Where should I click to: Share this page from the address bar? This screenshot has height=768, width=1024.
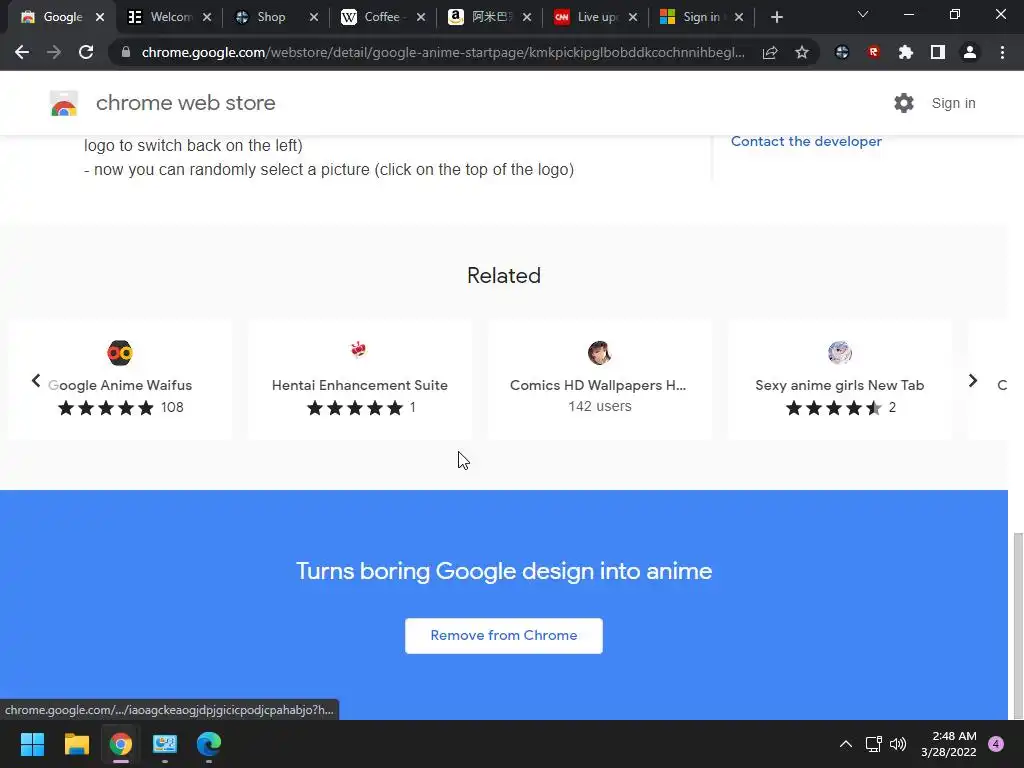(770, 52)
